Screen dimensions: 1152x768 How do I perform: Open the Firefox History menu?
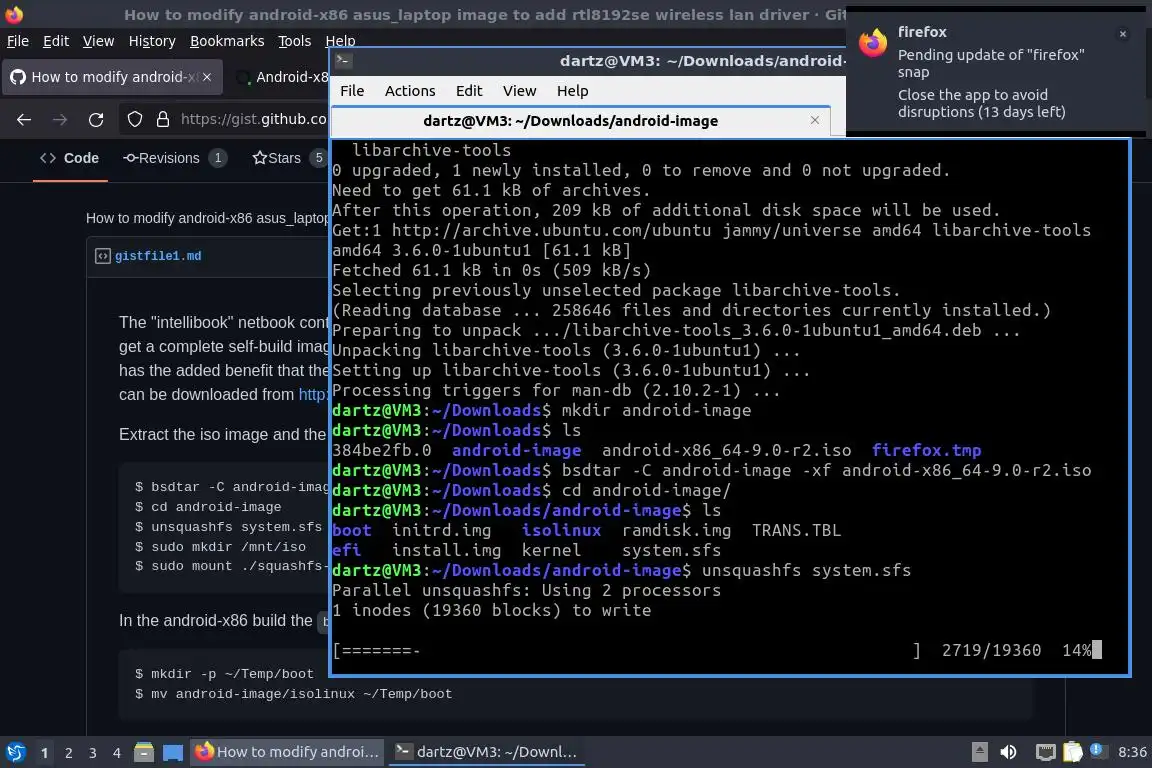tap(152, 41)
